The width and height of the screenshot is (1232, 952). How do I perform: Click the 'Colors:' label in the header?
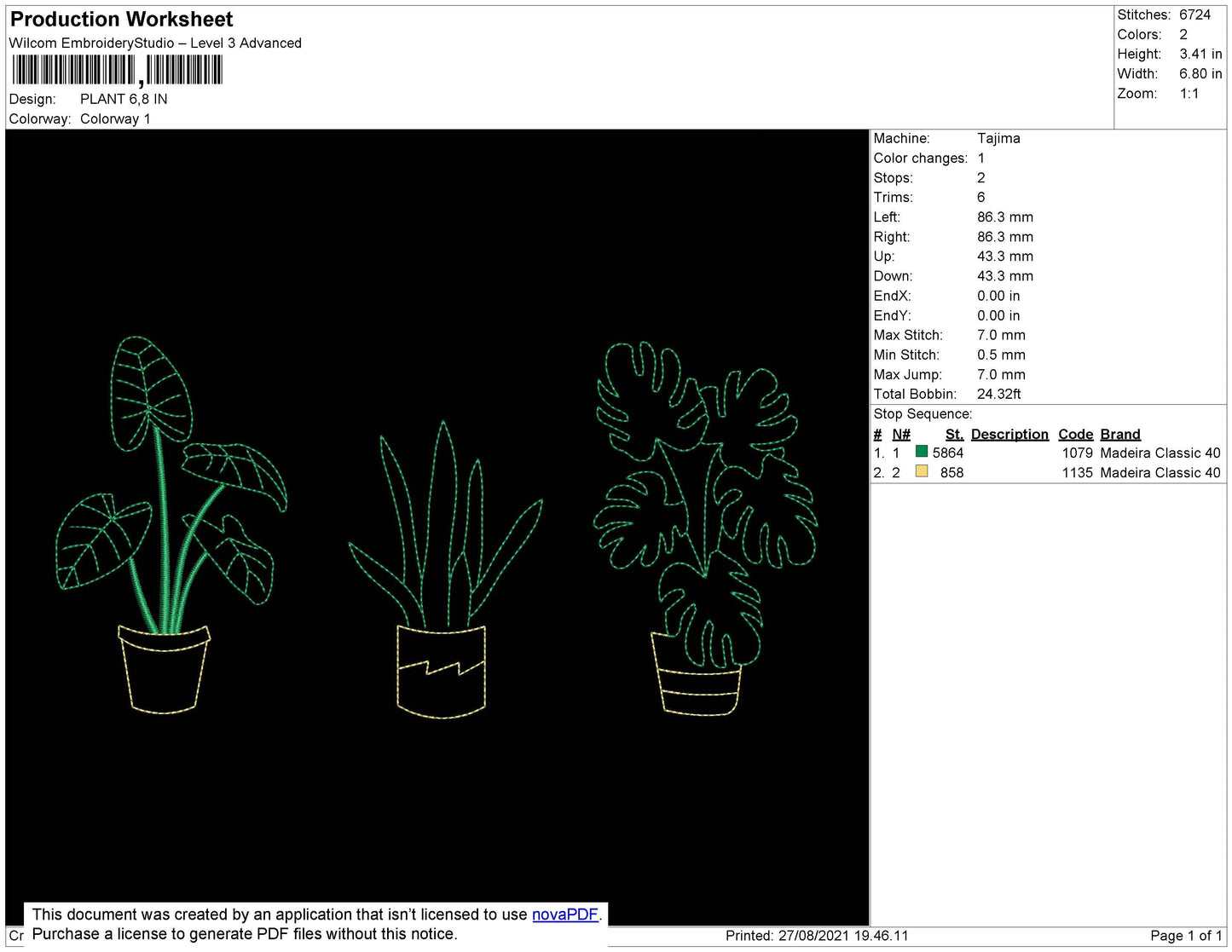(x=1139, y=34)
